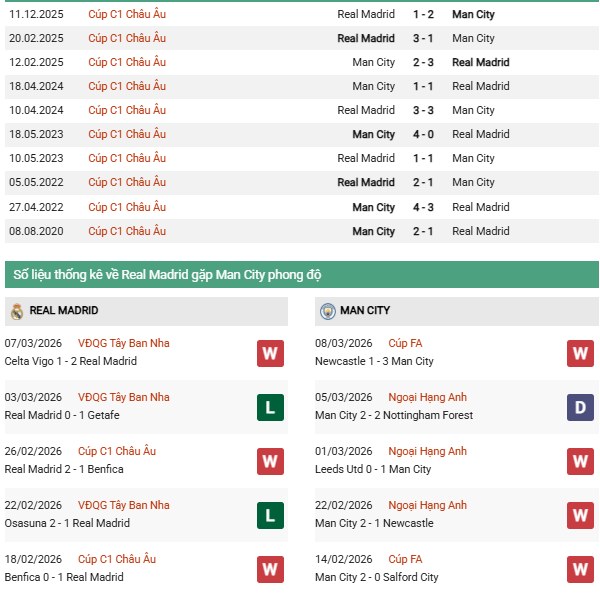Click the W badge for Celta Vigo match
This screenshot has height=593, width=600.
point(270,353)
